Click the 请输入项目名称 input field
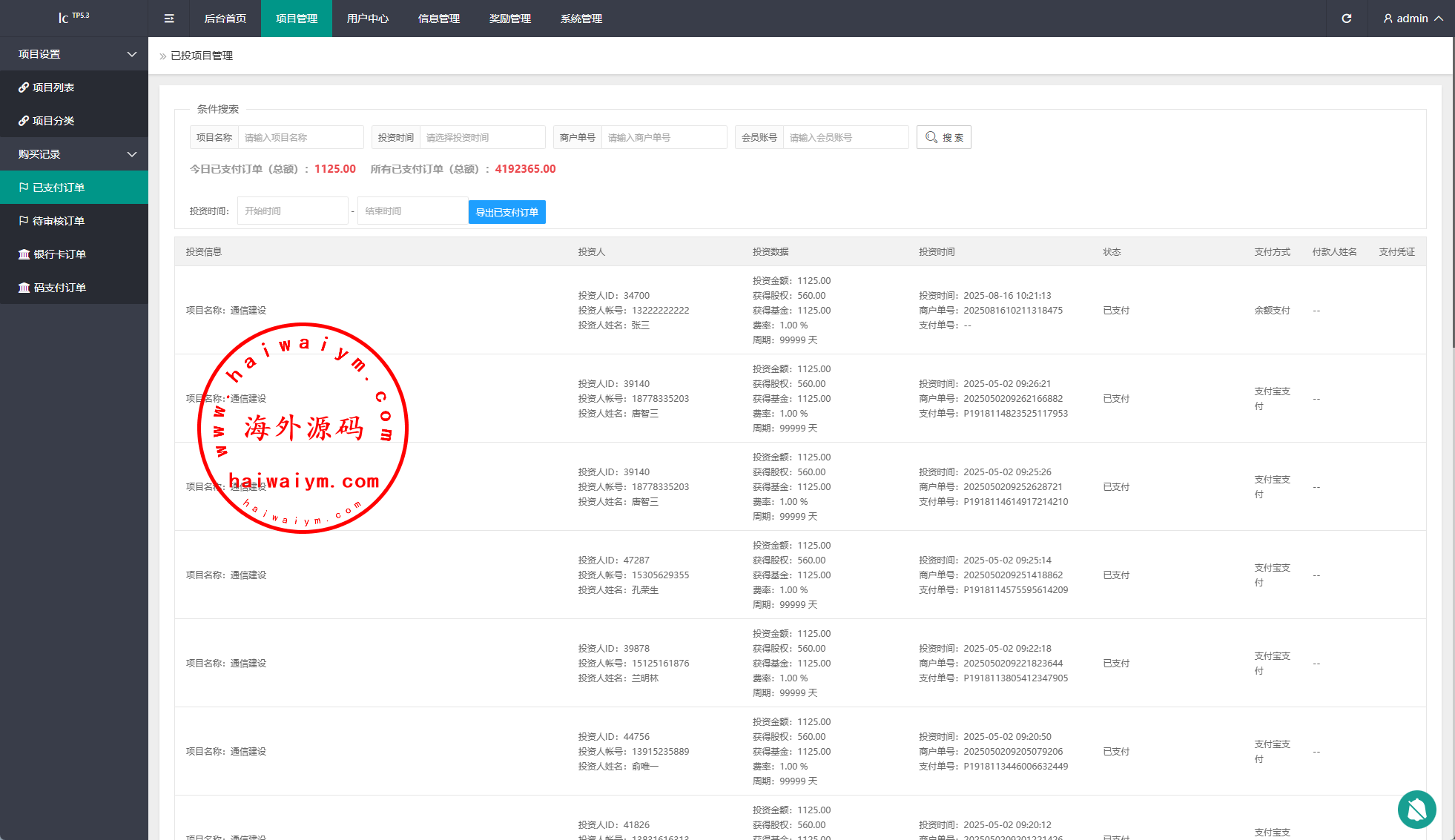This screenshot has width=1455, height=840. coord(300,137)
